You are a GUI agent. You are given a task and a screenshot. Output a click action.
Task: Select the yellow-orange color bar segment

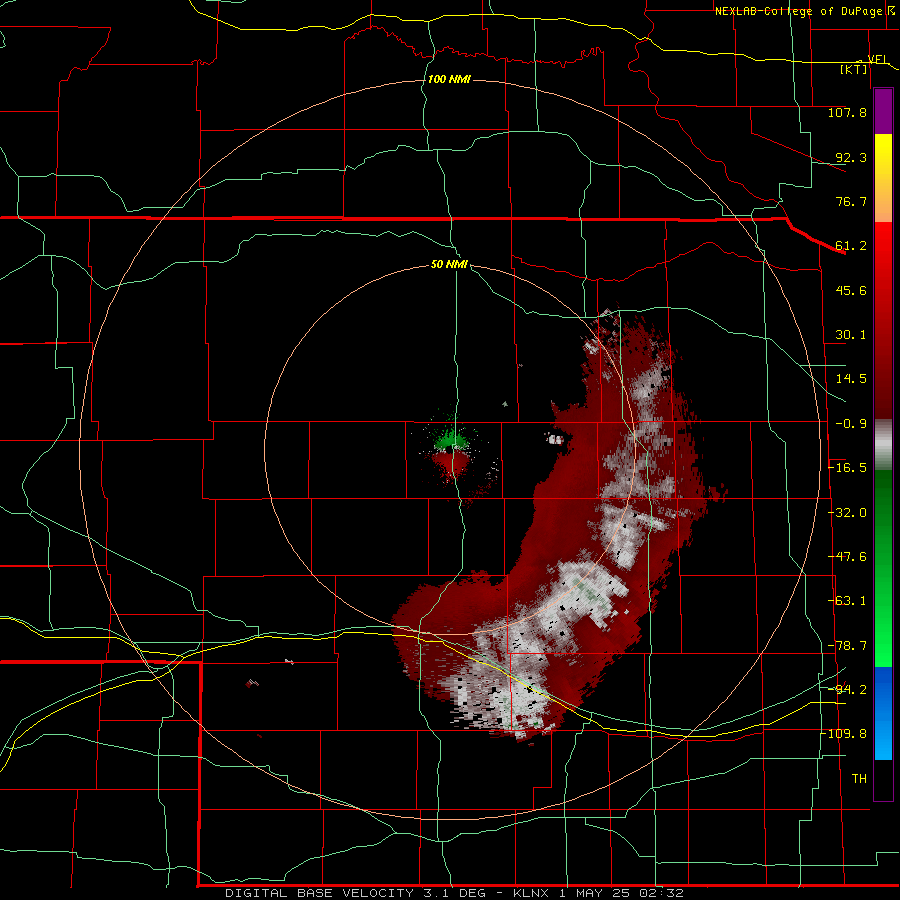tap(883, 178)
